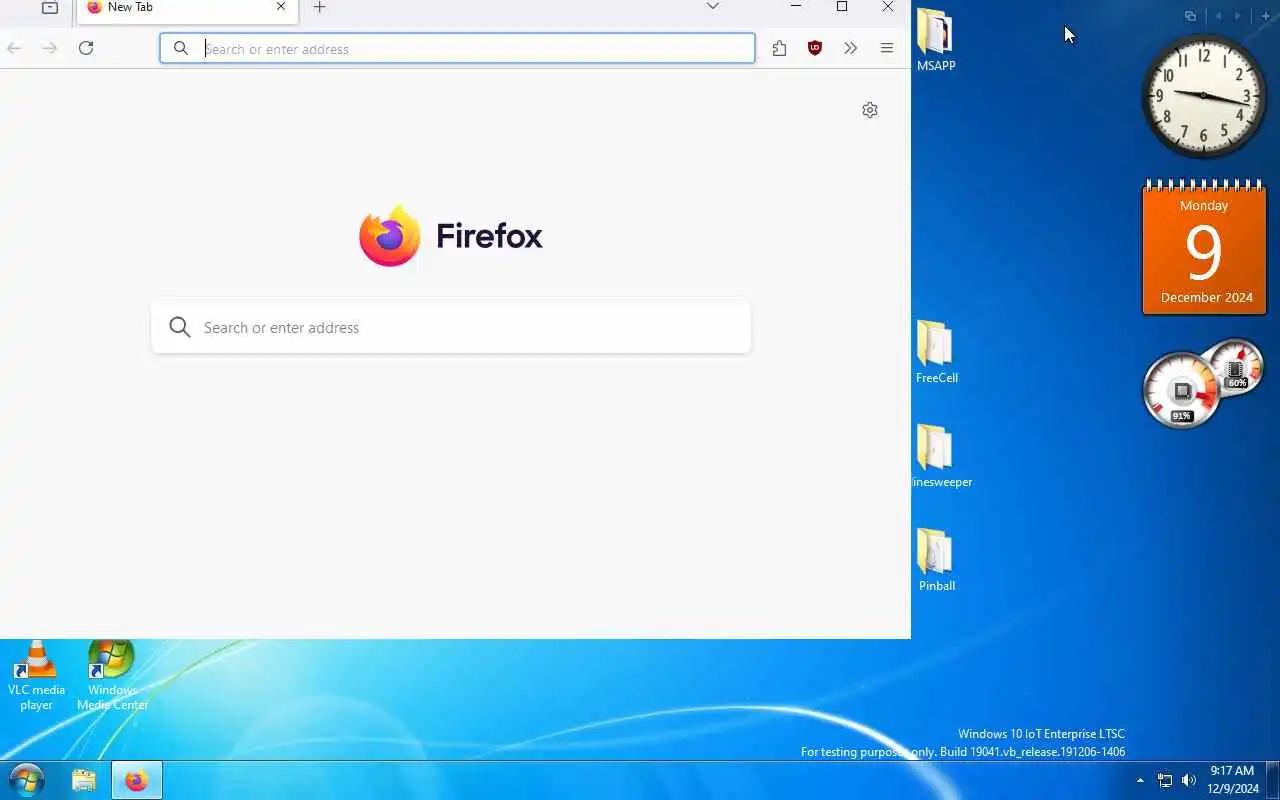Open the Windows Start orb
Image resolution: width=1280 pixels, height=800 pixels.
[26, 780]
